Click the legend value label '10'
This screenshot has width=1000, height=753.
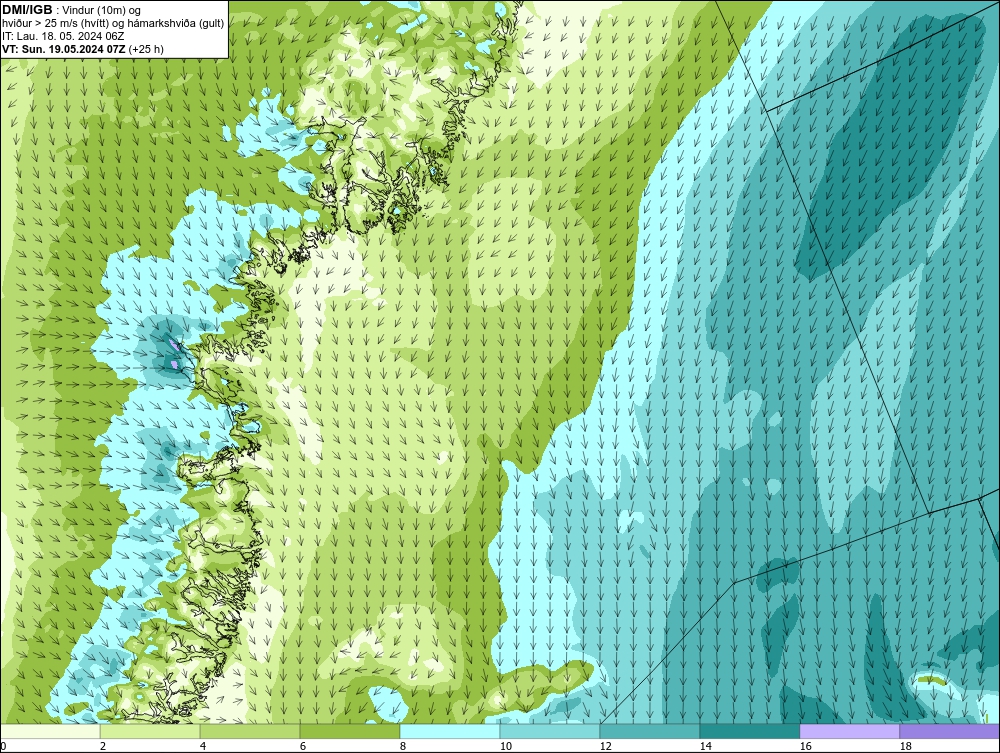[x=506, y=746]
